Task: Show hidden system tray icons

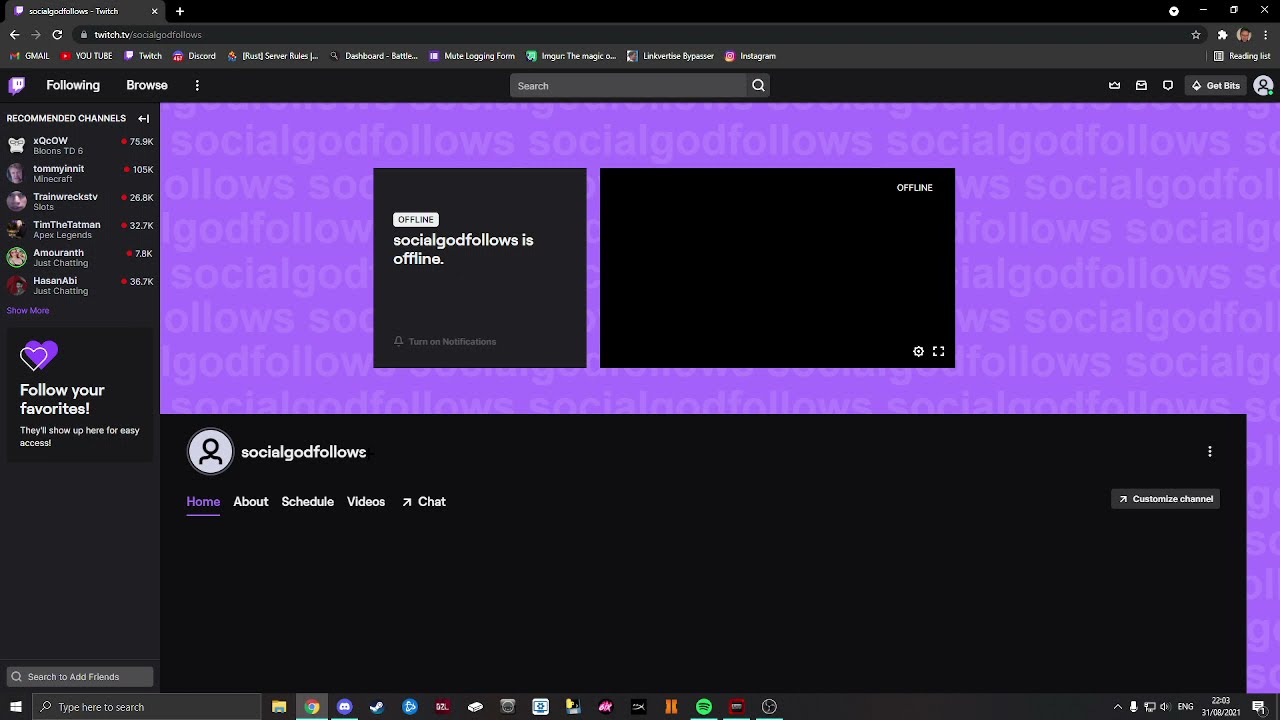Action: (1118, 707)
